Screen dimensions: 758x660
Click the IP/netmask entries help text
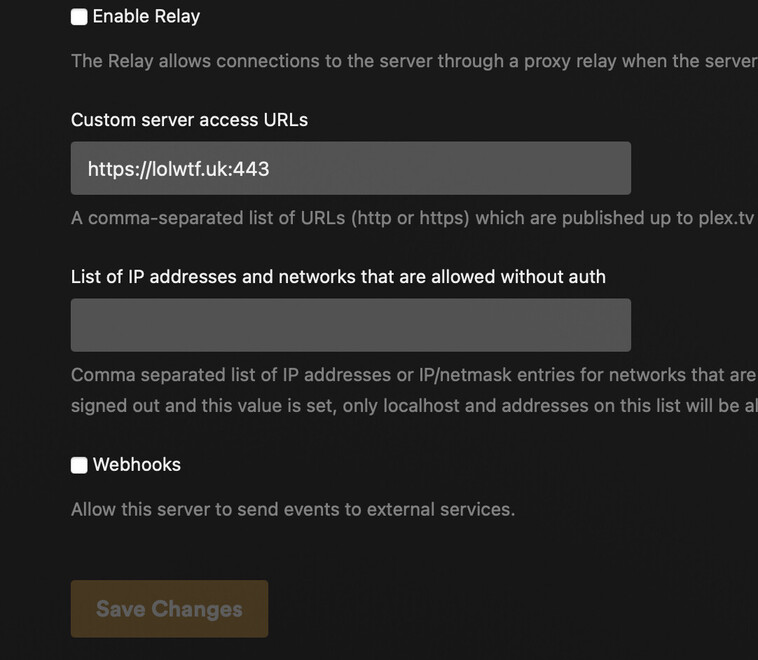click(400, 376)
